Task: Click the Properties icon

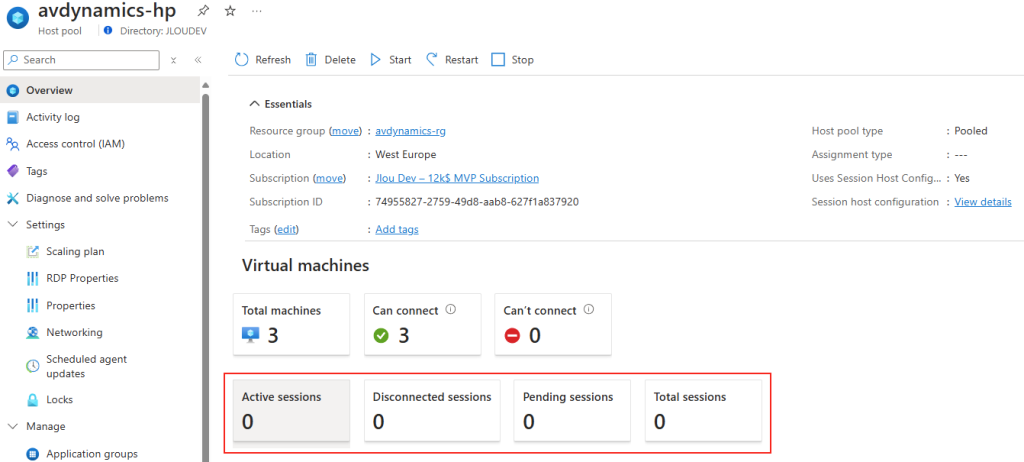Action: coord(33,305)
